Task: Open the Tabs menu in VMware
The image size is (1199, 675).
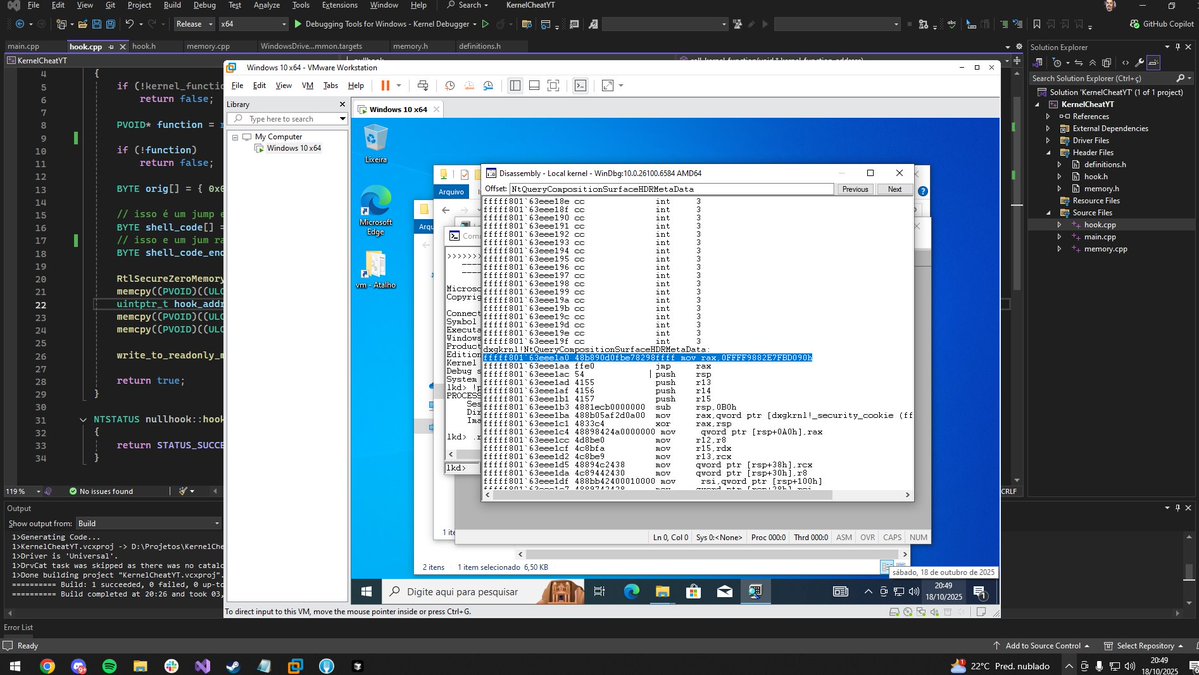Action: (x=330, y=86)
